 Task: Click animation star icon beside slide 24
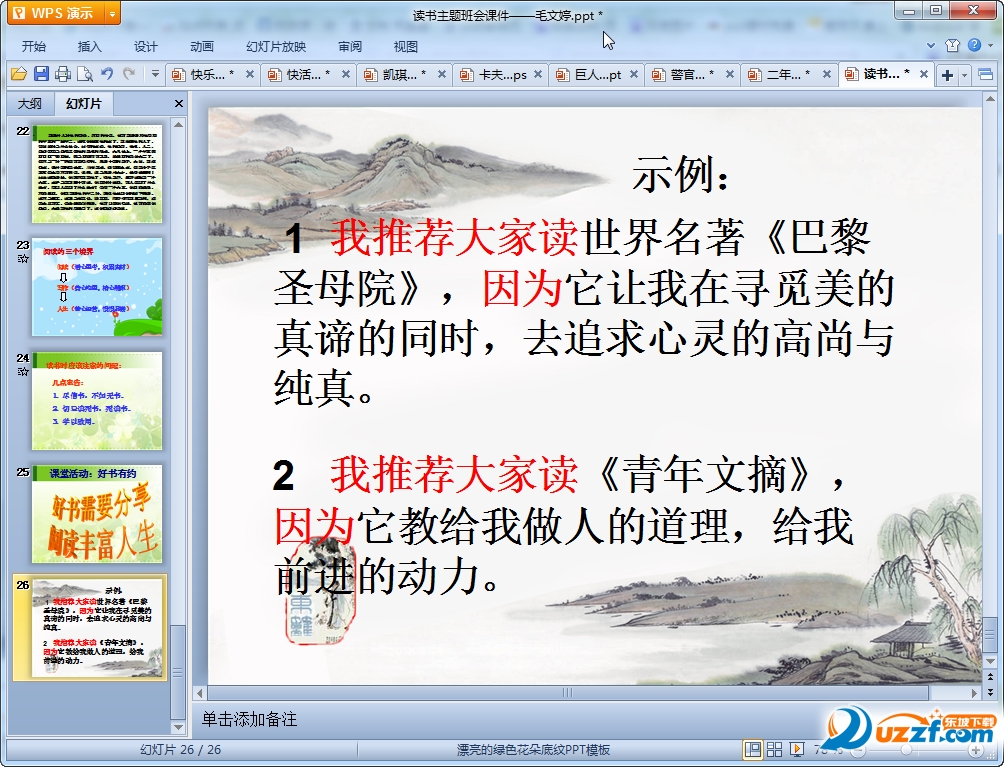[24, 371]
